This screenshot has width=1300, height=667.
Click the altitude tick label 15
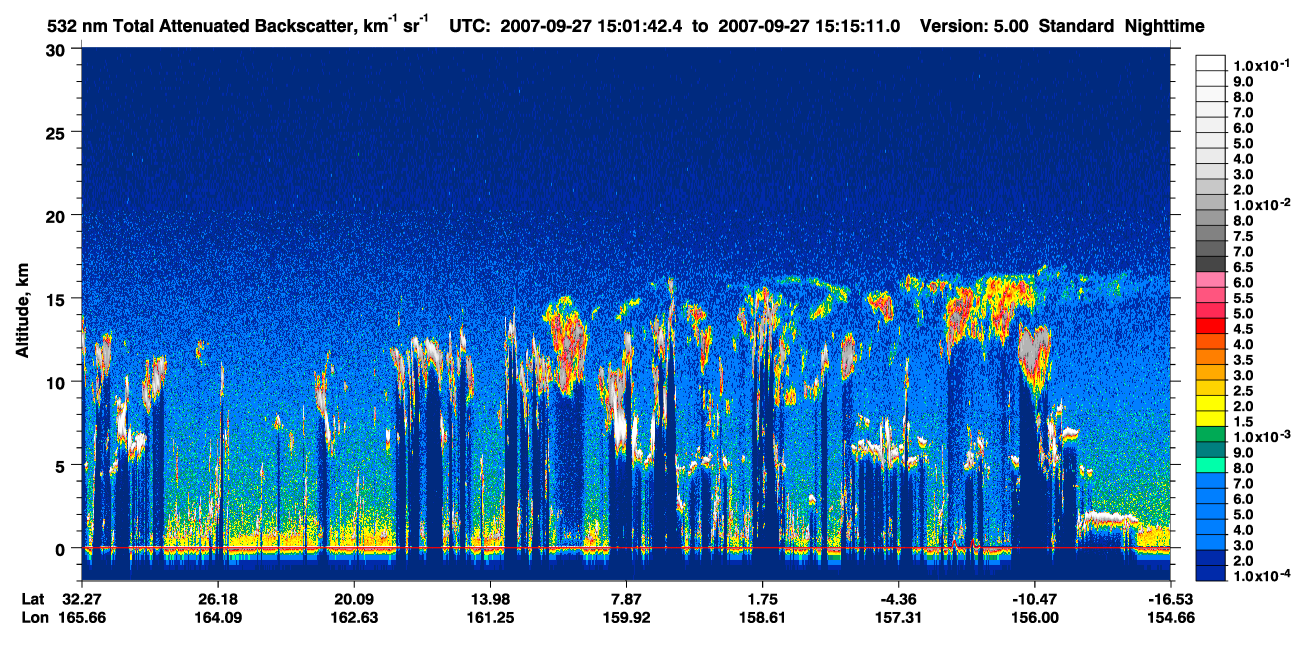[x=58, y=298]
